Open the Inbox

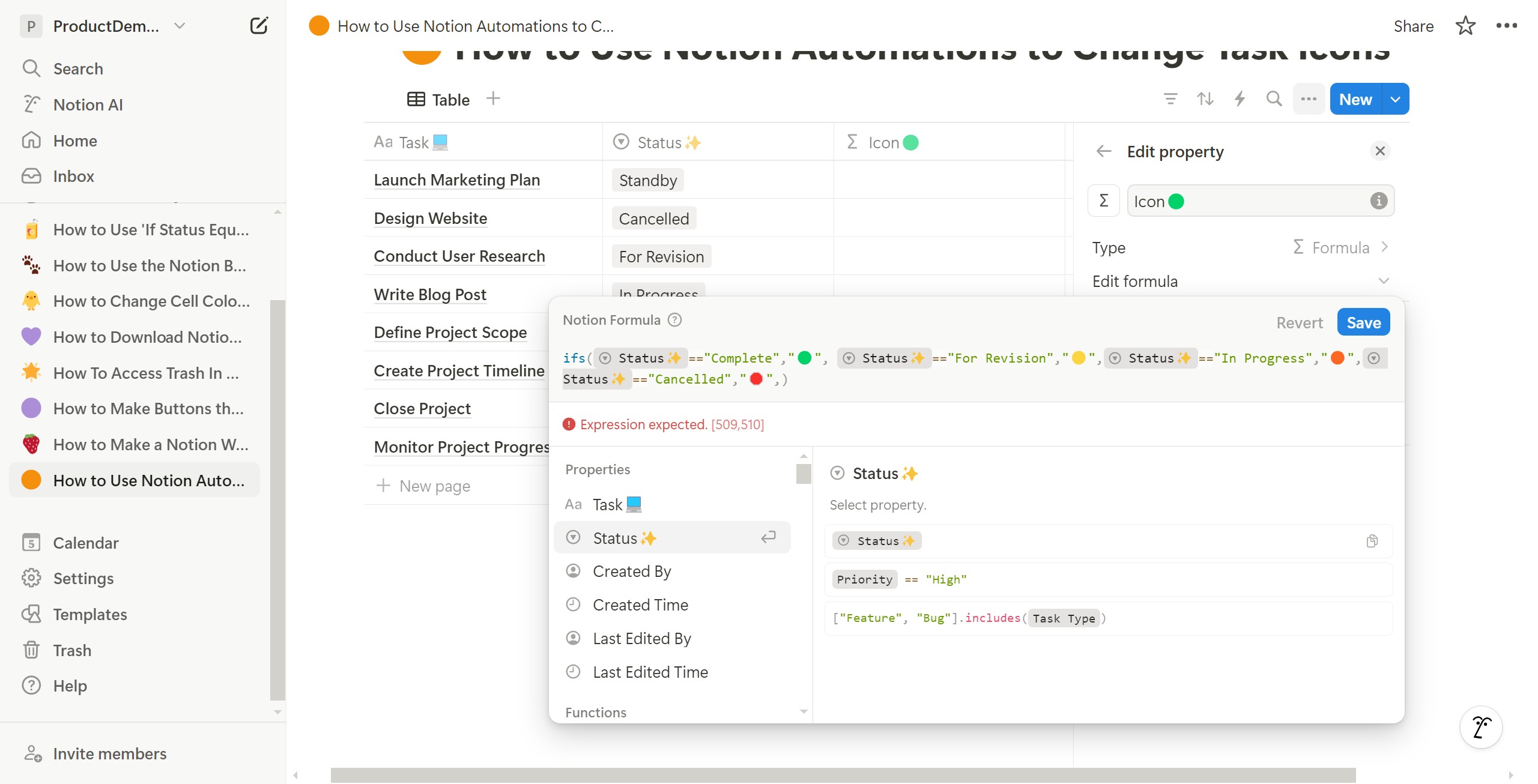click(73, 176)
